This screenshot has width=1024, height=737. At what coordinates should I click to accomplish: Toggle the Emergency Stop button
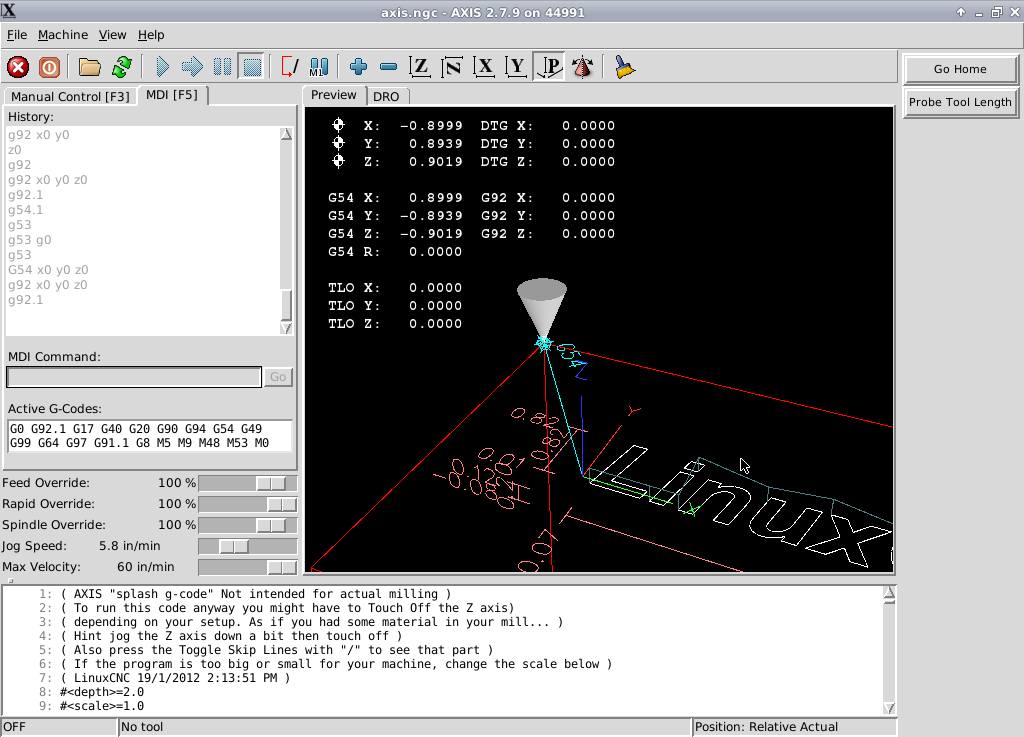[18, 67]
